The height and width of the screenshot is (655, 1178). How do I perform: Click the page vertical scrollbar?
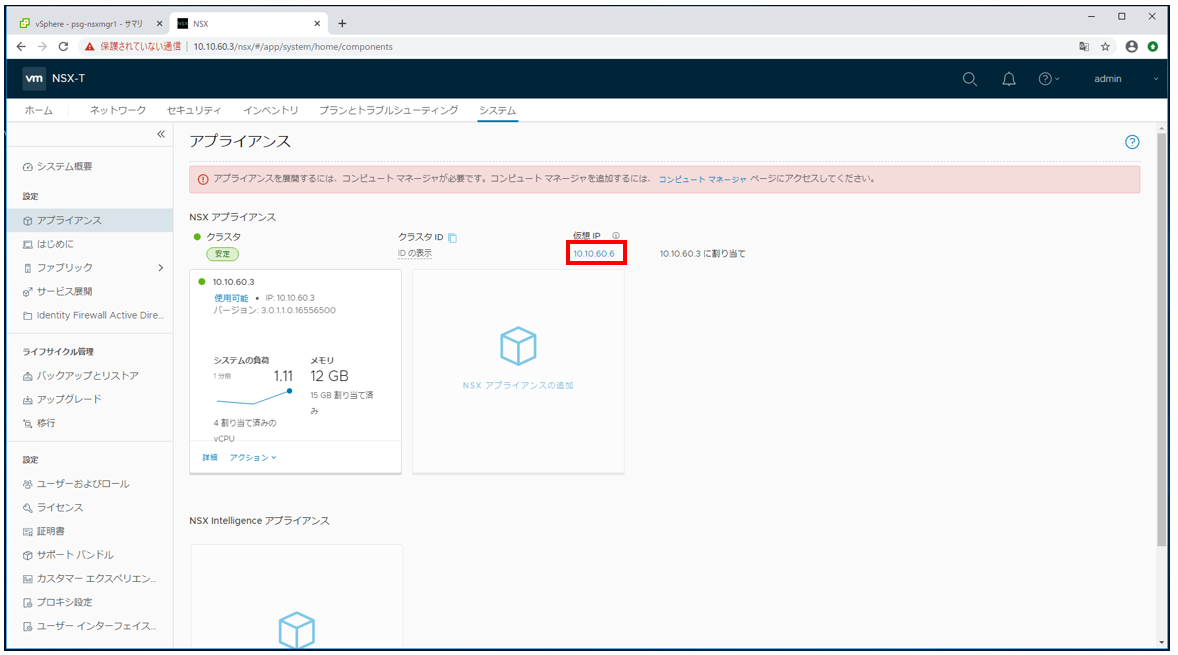pyautogui.click(x=1161, y=338)
